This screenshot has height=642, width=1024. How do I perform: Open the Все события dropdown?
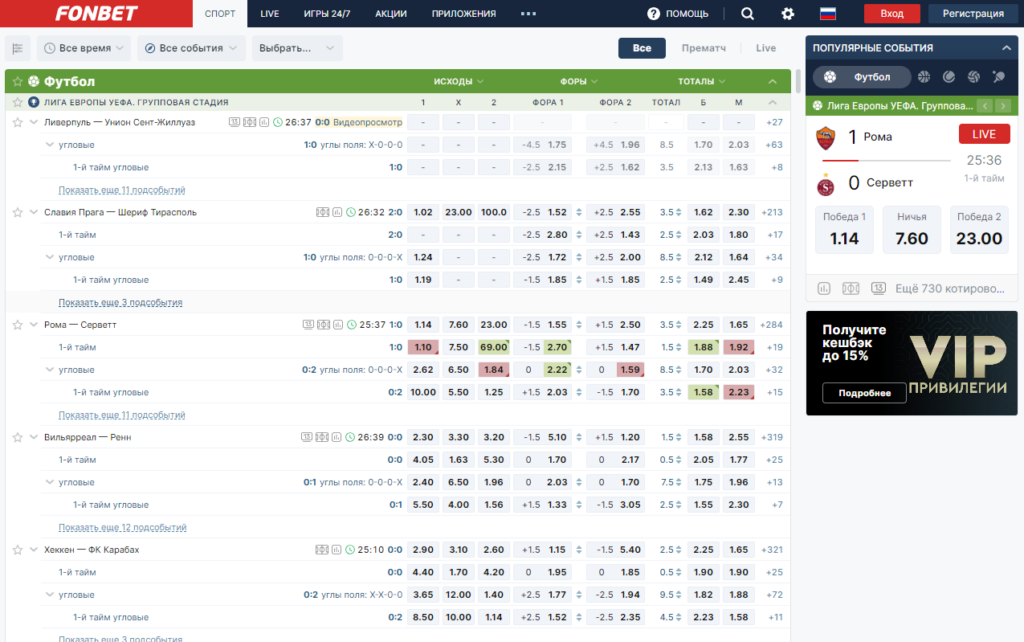(191, 48)
